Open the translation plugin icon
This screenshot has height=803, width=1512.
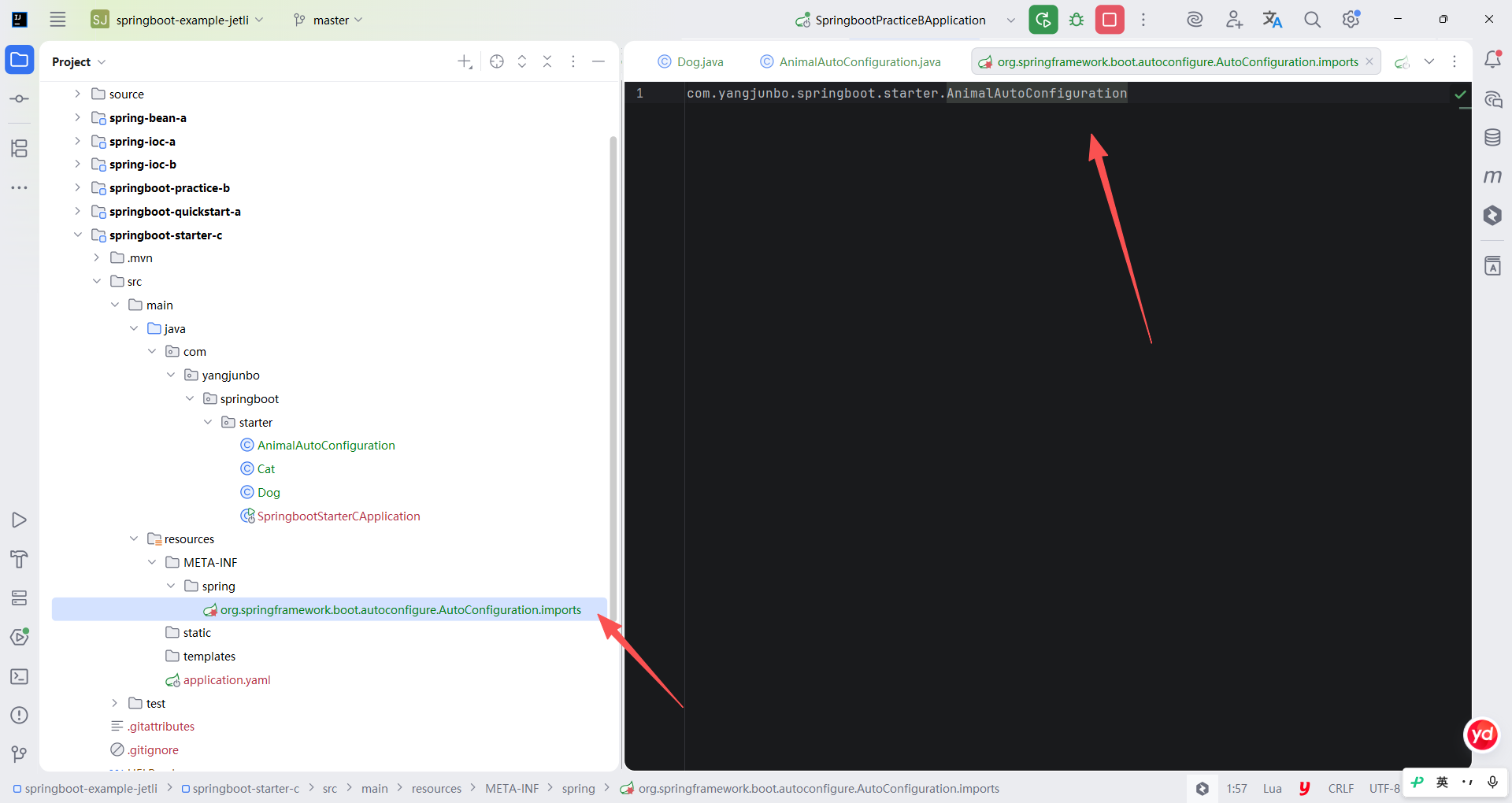1273,20
